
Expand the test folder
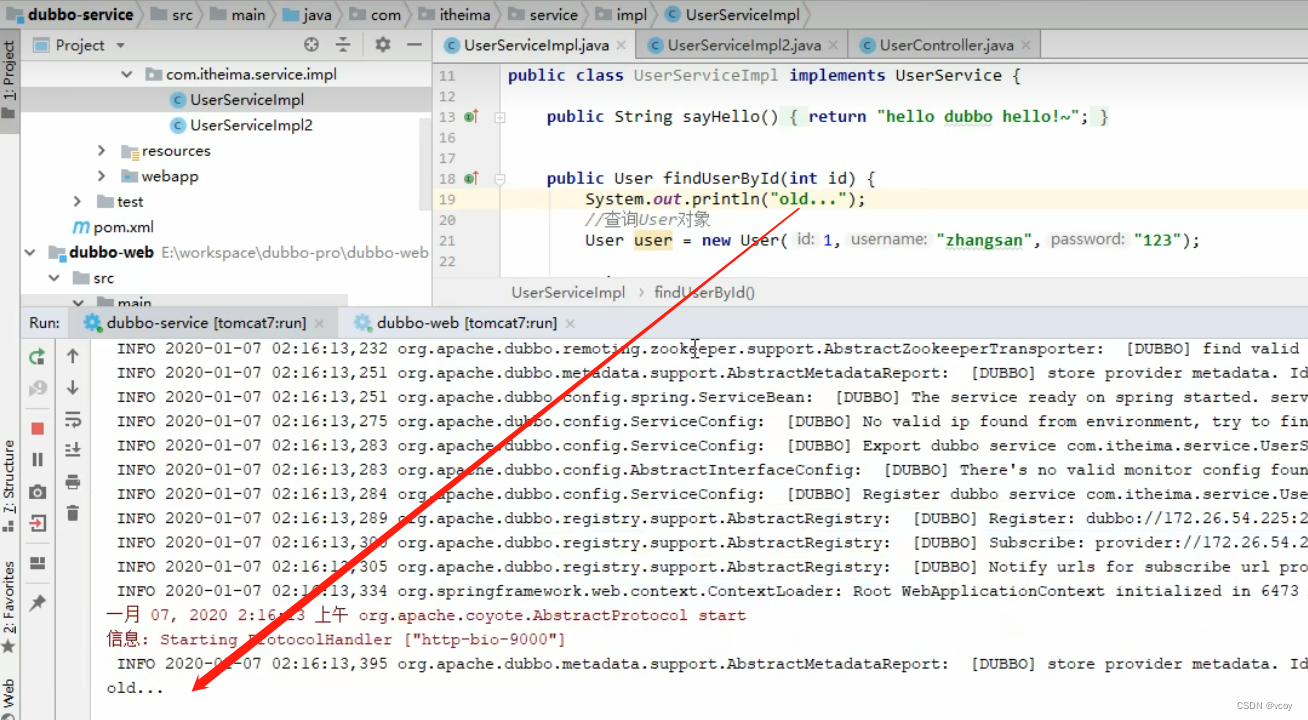(x=77, y=201)
